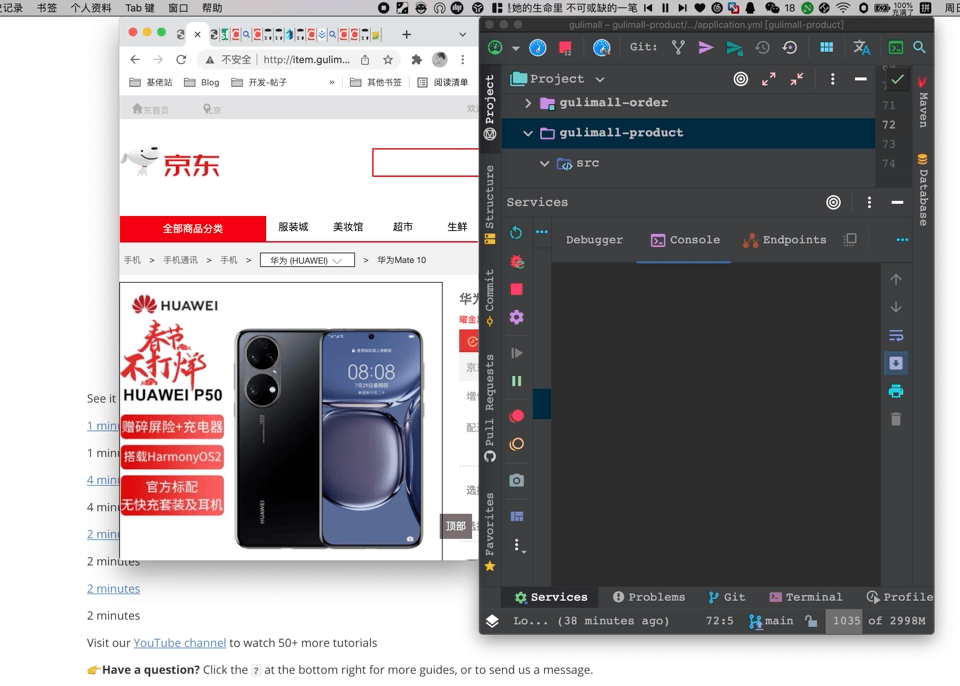Click the red bug debug icon in Services
The width and height of the screenshot is (960, 686).
[517, 262]
